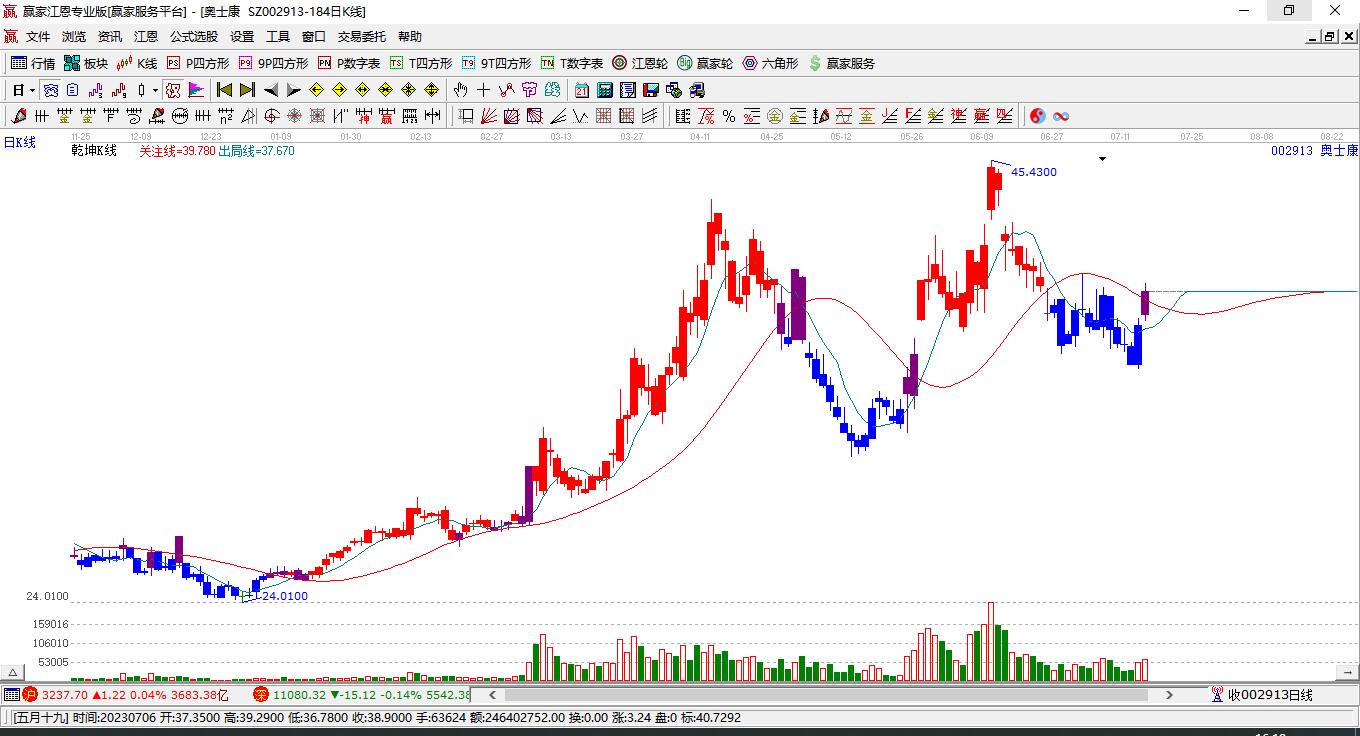Open the calculator tool icon

pyautogui.click(x=604, y=90)
